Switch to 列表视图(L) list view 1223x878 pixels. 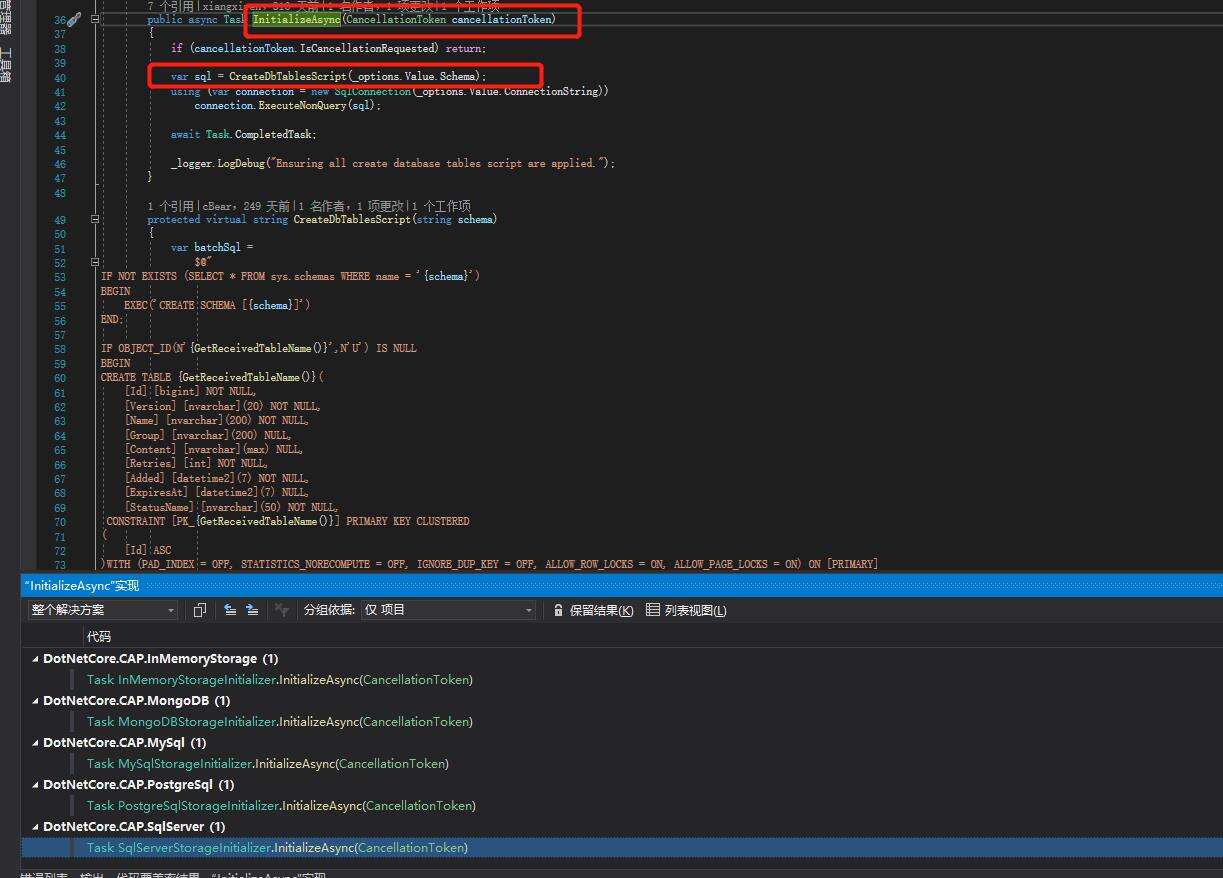coord(695,610)
